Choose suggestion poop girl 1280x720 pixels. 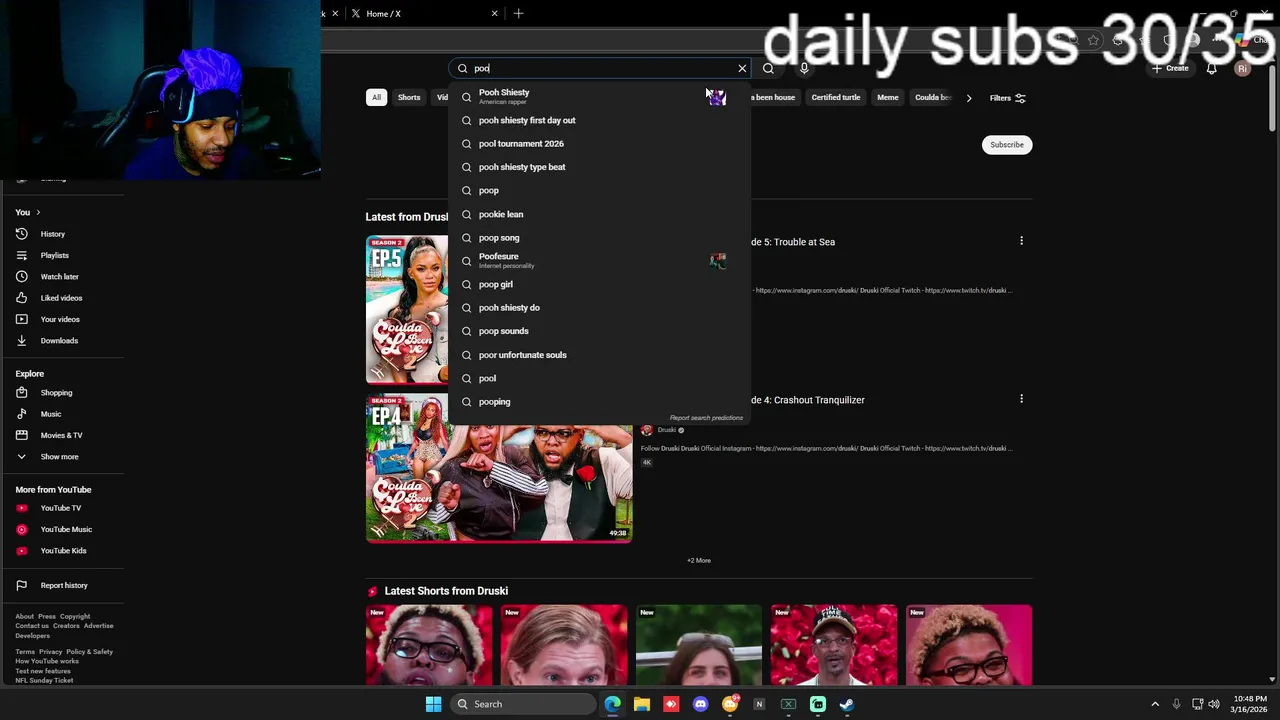click(x=600, y=284)
